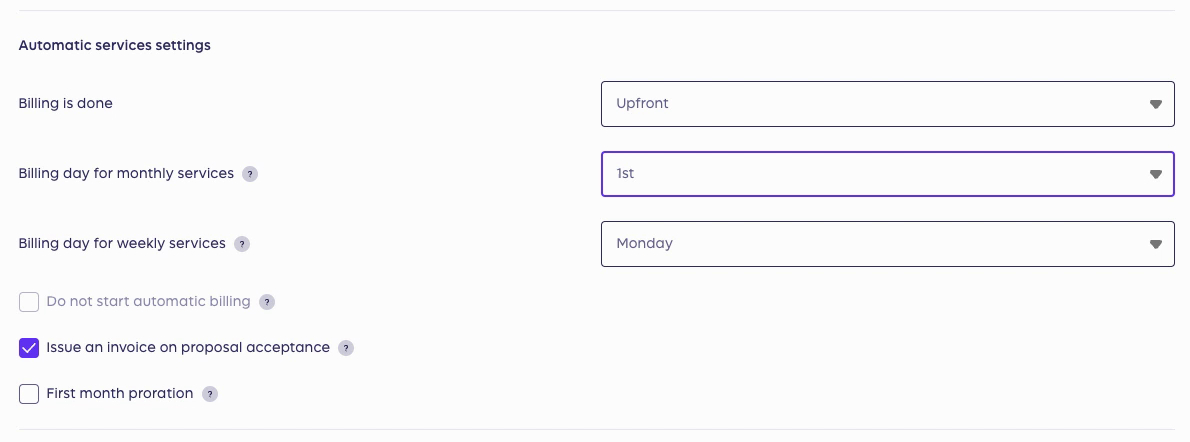The height and width of the screenshot is (442, 1190).
Task: Show help for invoice on proposal acceptance
Action: tap(345, 348)
